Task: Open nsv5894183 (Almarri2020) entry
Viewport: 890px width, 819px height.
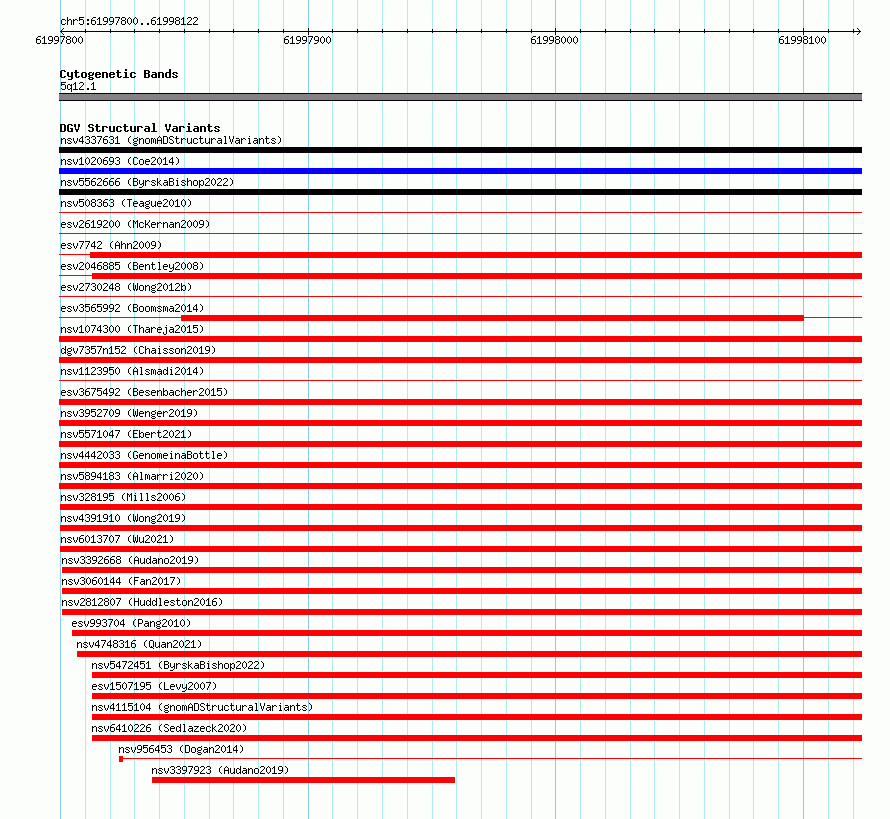Action: [132, 476]
